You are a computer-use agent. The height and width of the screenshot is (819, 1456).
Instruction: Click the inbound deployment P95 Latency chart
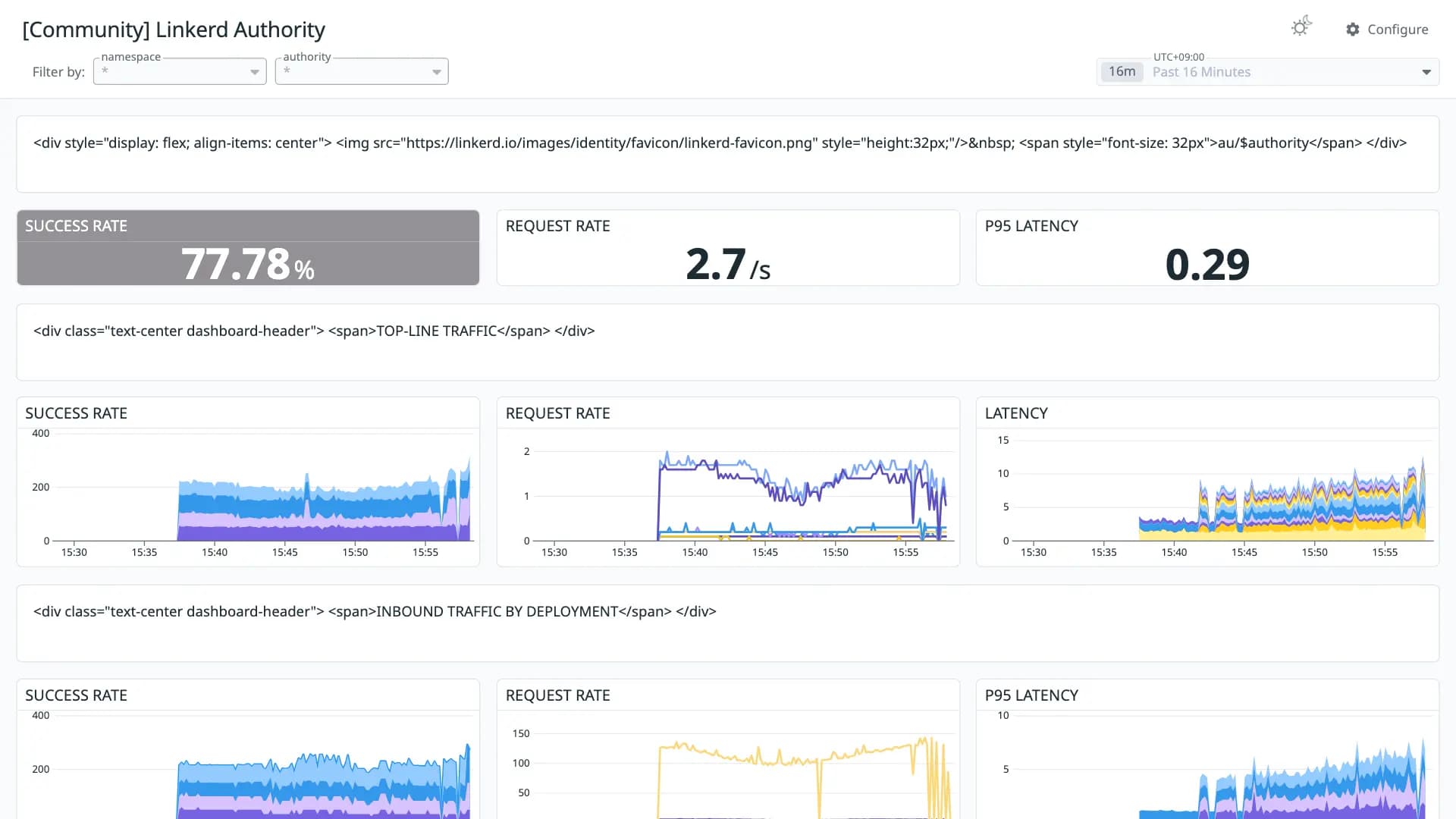(x=1207, y=766)
